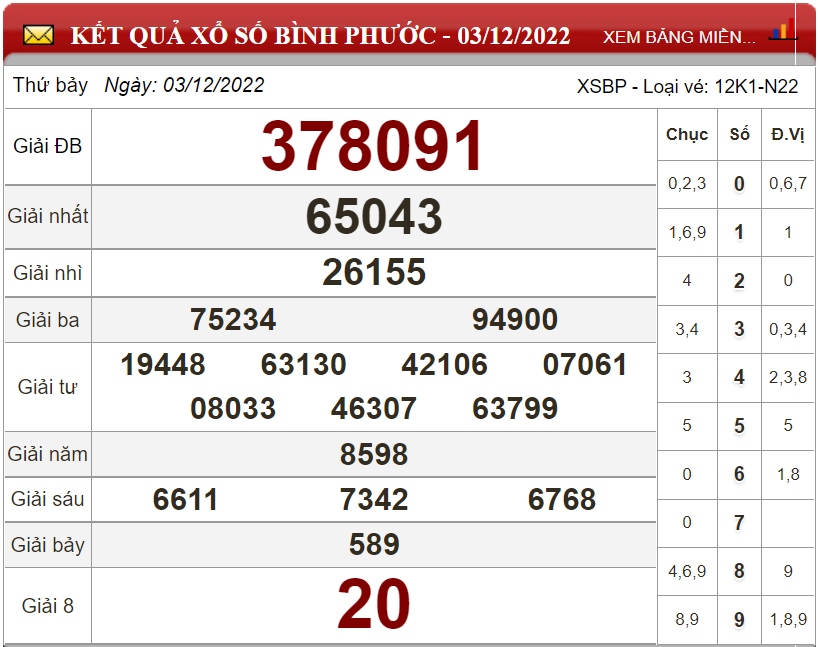Click digit 5 in the Số column

click(x=739, y=426)
